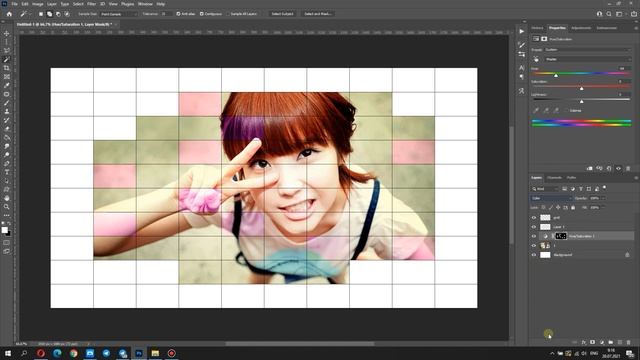Choose Subtract from selection mode icon
640x360 pixels.
58,14
